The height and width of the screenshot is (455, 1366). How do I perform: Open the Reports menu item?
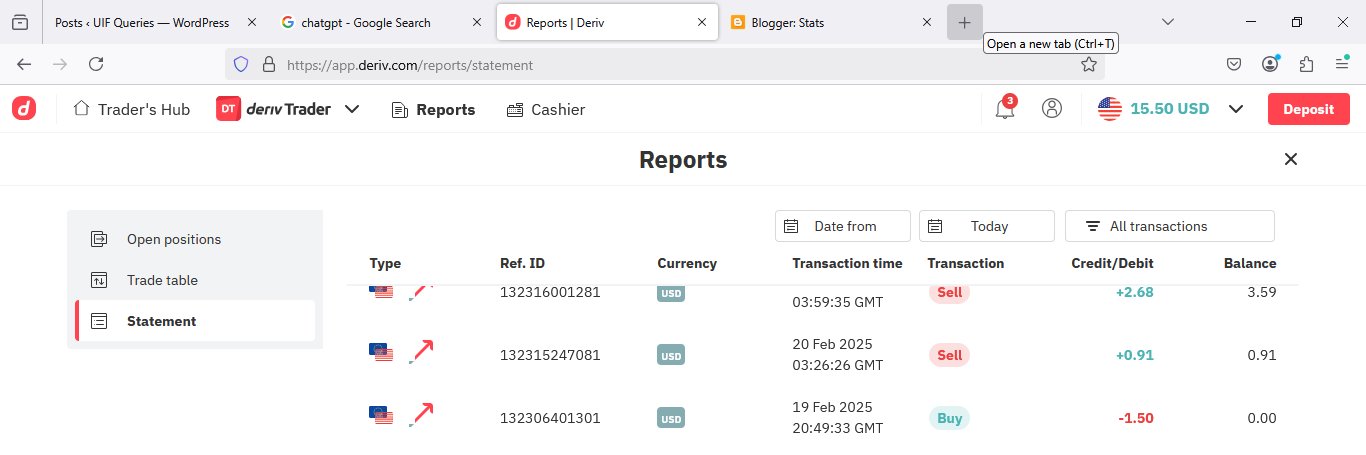[433, 110]
